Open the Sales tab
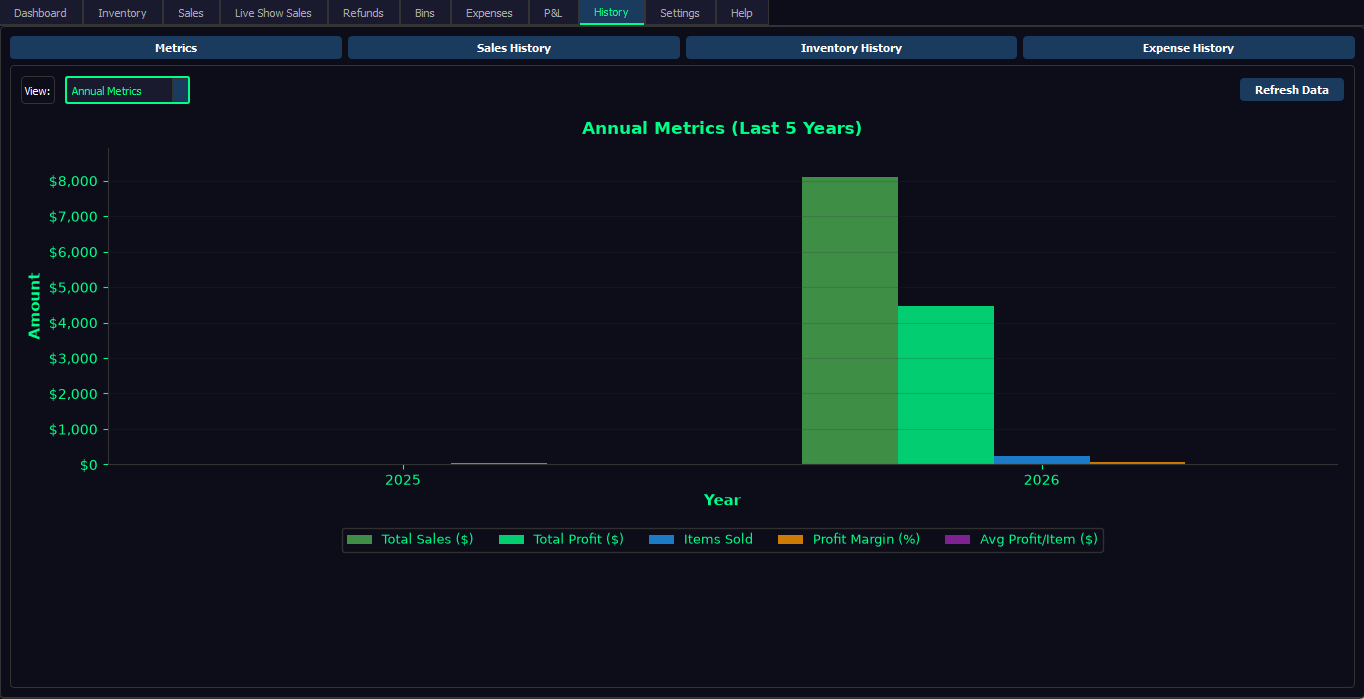This screenshot has height=699, width=1364. pos(191,13)
